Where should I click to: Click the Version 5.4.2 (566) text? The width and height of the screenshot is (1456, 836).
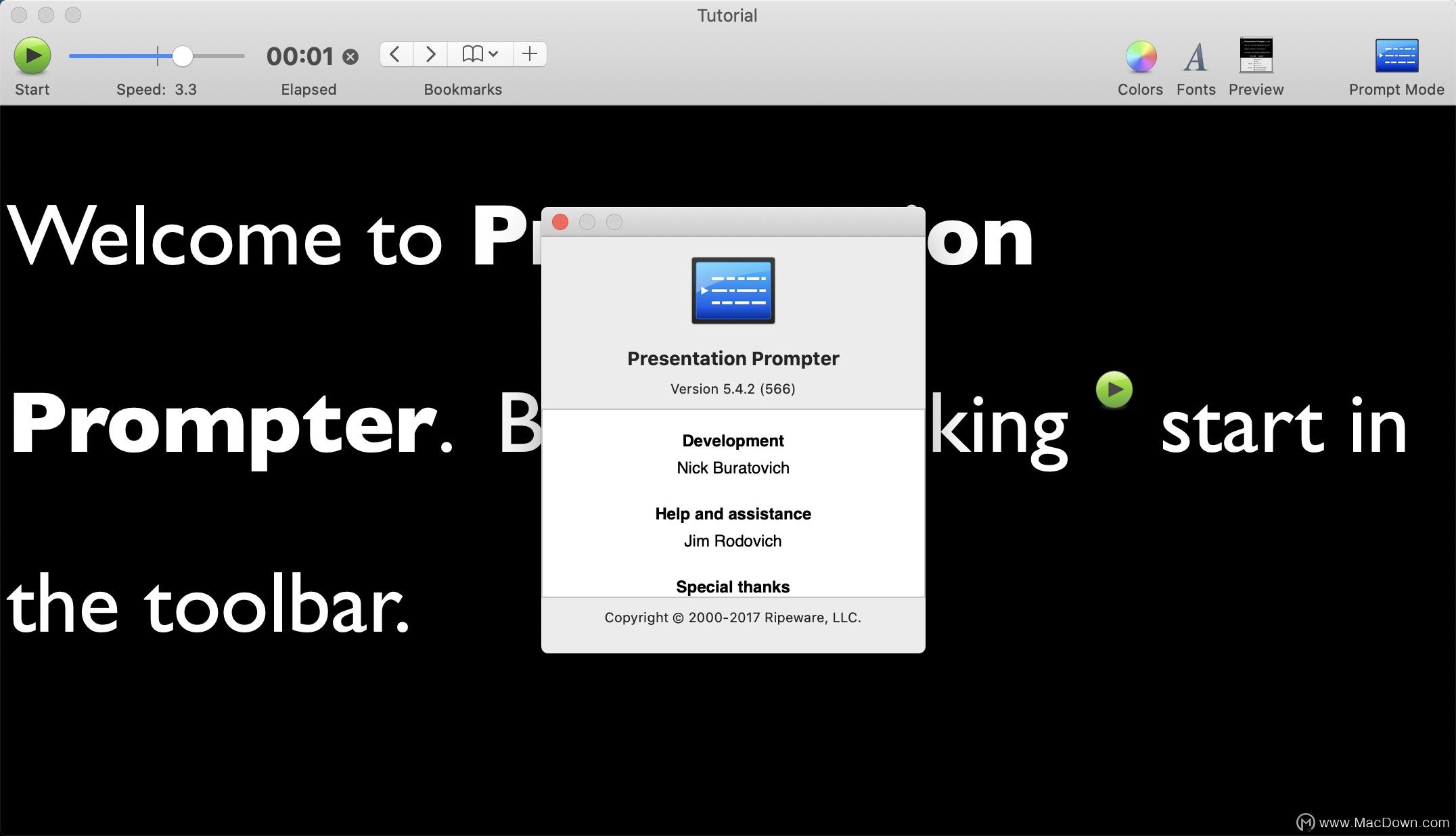click(x=733, y=389)
